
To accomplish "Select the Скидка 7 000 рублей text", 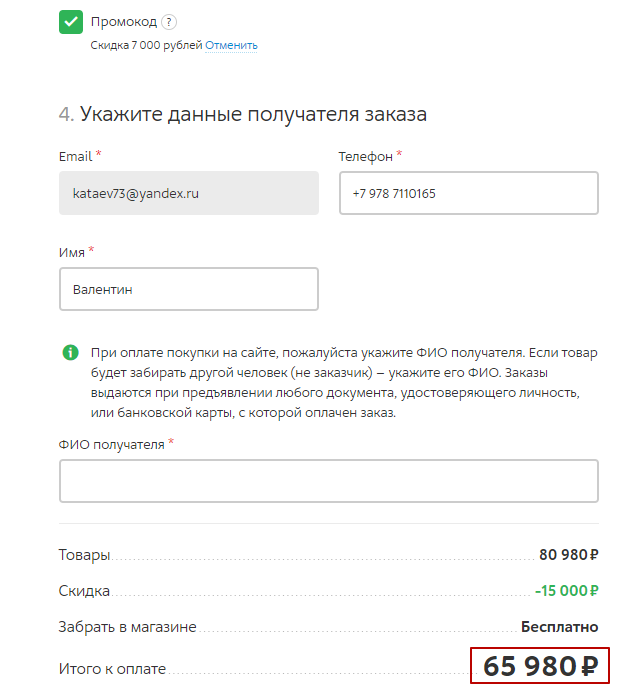I will click(146, 45).
